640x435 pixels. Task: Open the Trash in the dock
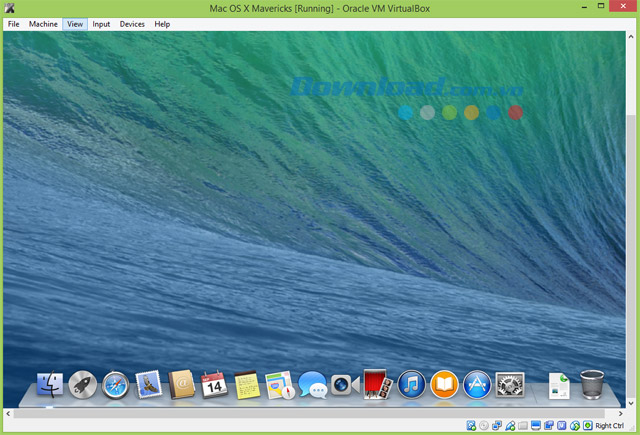(592, 385)
